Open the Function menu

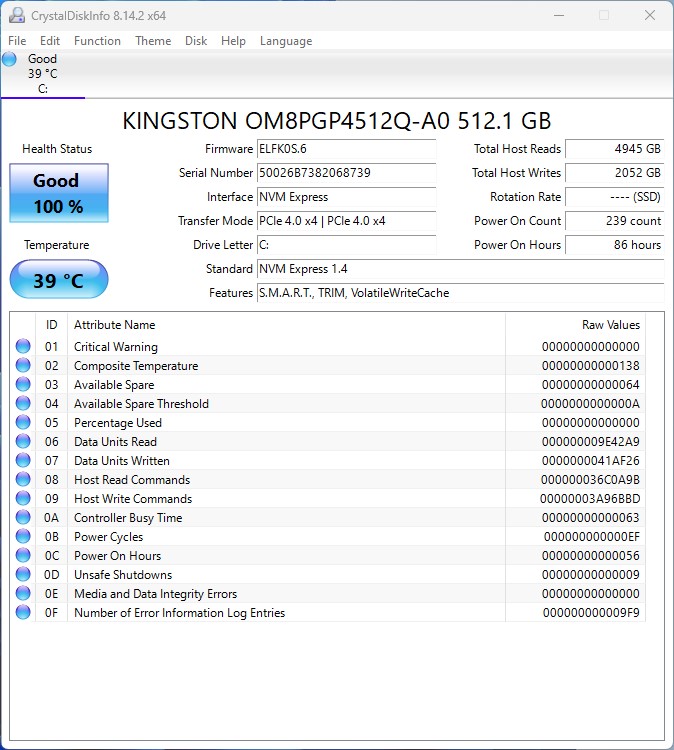click(x=97, y=41)
